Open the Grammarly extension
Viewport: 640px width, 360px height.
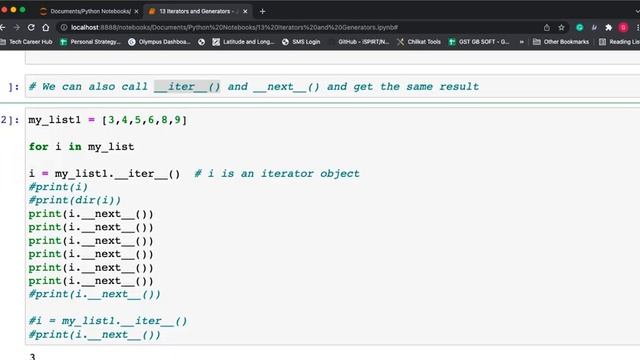(x=579, y=27)
